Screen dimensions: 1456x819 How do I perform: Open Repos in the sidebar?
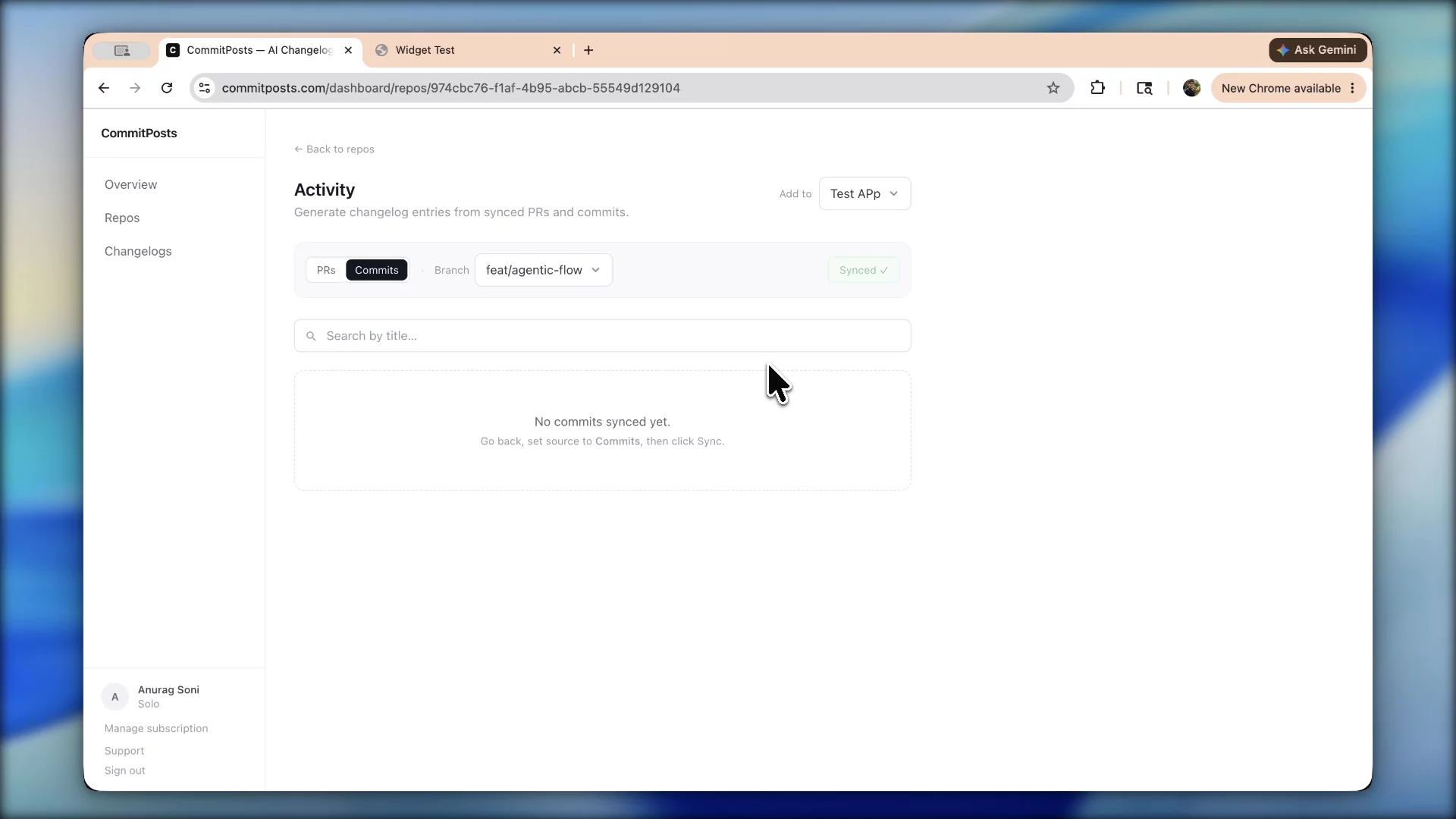122,218
